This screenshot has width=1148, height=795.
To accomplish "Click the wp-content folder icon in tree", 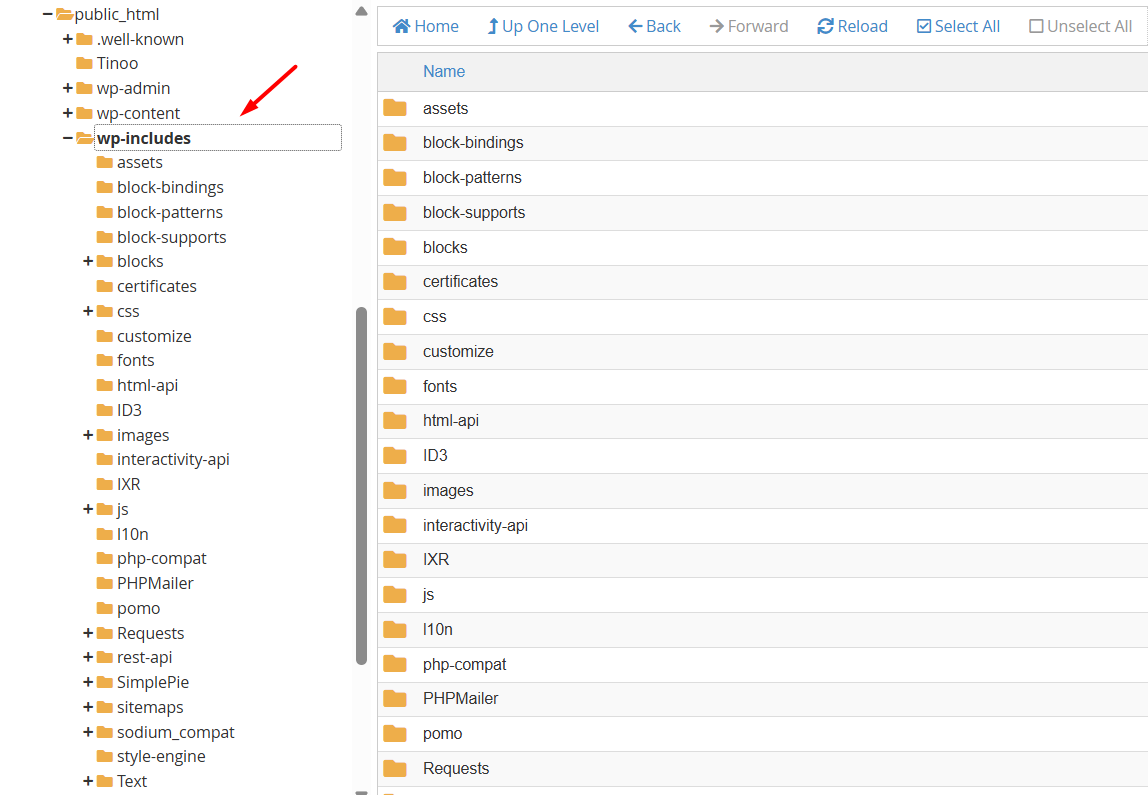I will click(x=85, y=113).
